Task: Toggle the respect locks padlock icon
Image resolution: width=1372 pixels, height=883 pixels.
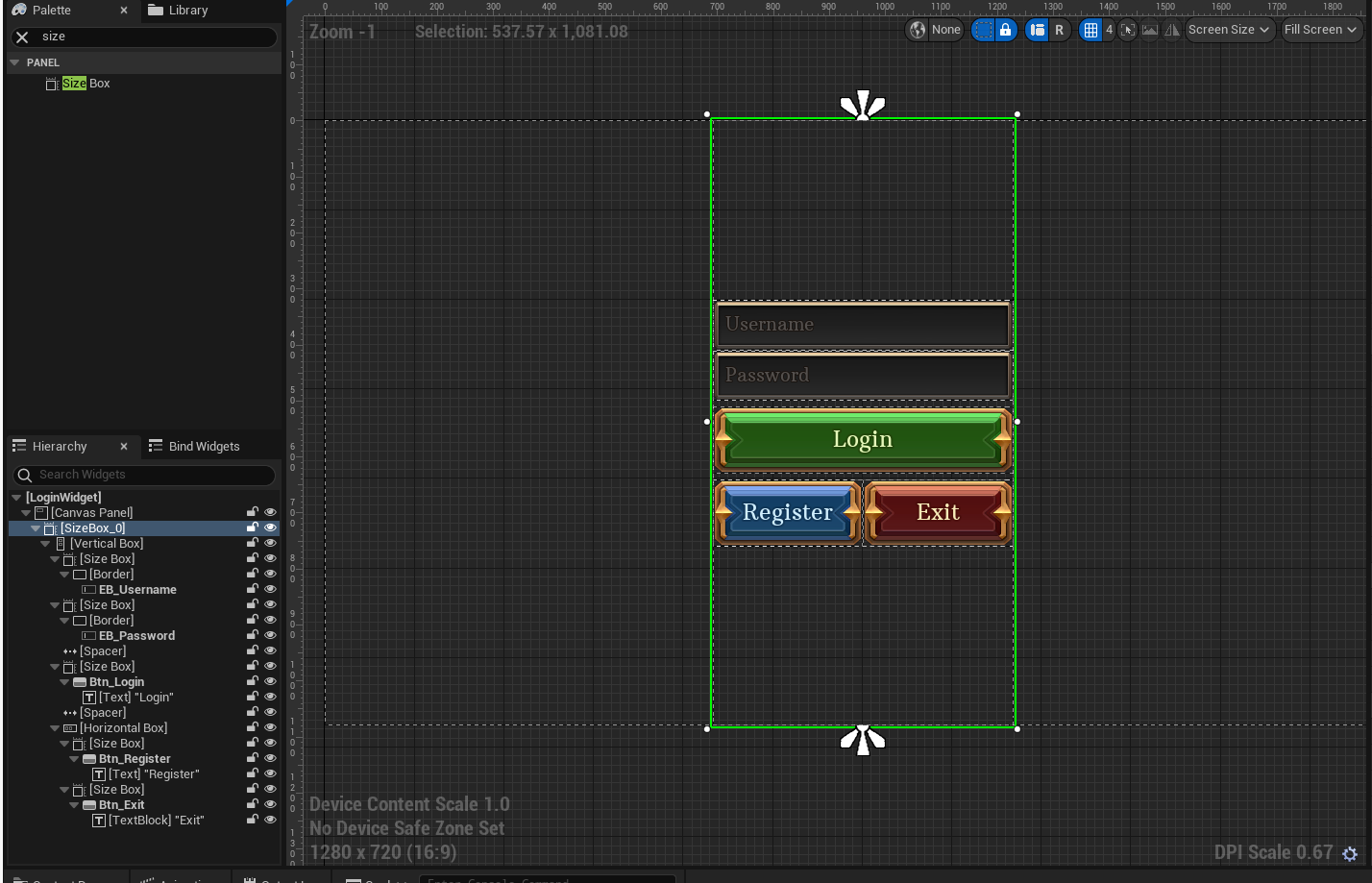Action: (x=1005, y=30)
